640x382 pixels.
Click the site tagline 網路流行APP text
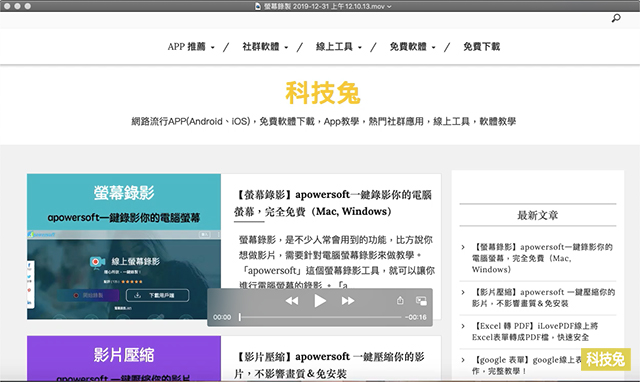click(323, 121)
